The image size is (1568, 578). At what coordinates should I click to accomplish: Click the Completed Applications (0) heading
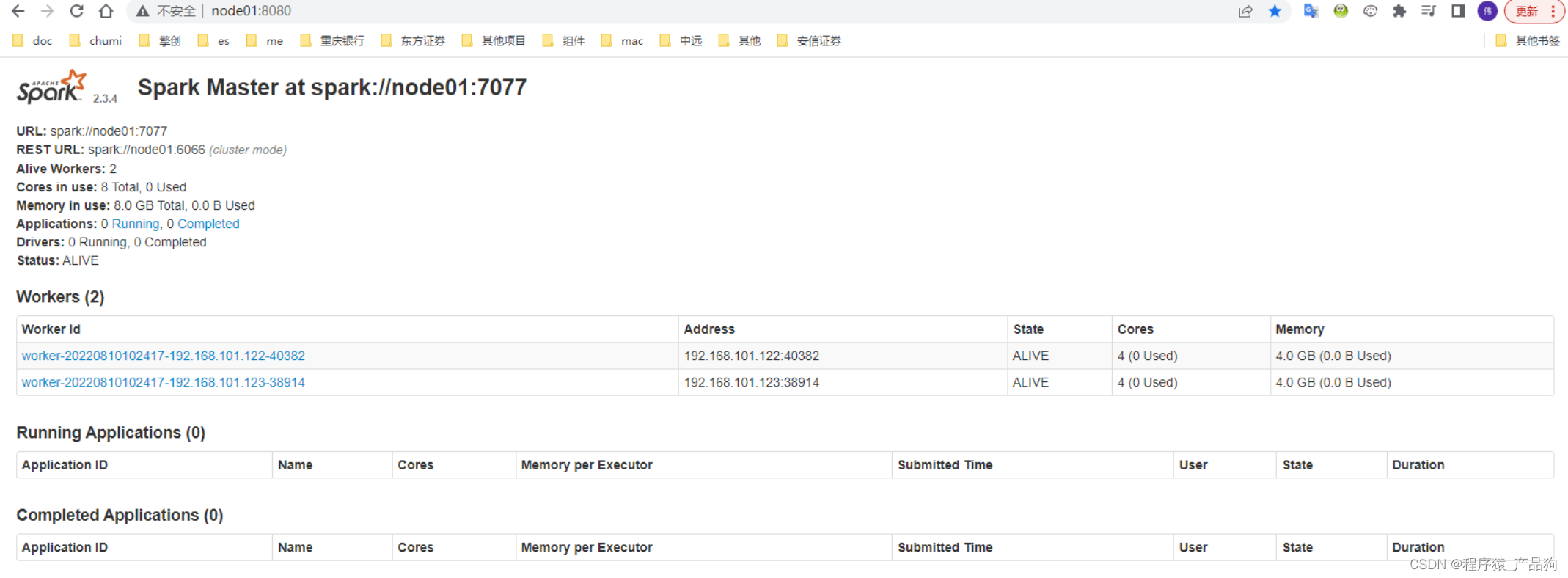click(x=120, y=515)
